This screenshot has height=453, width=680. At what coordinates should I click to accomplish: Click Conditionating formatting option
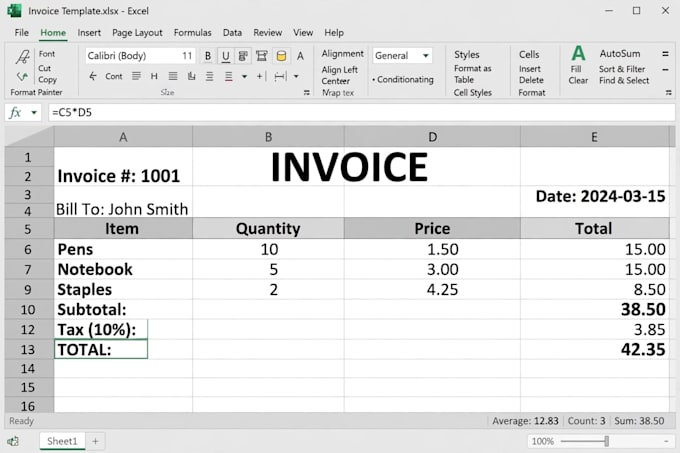tap(403, 80)
